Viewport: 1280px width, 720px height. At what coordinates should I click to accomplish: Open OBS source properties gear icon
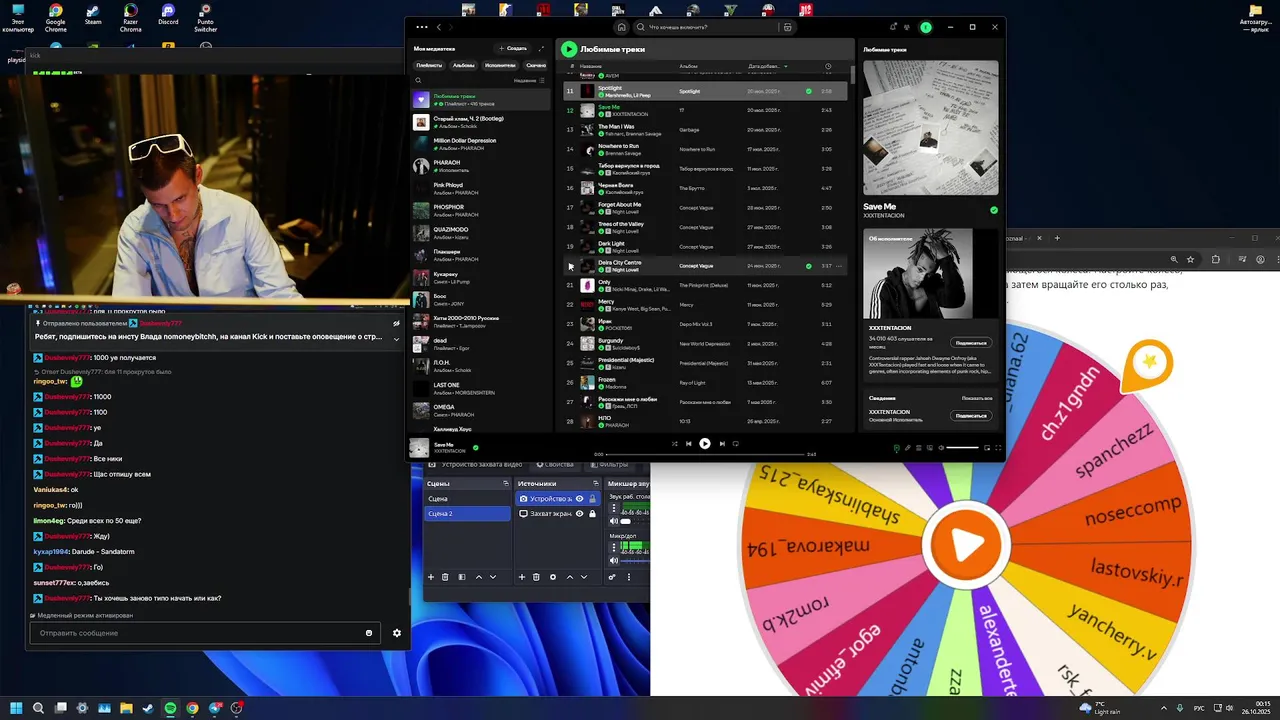[552, 577]
